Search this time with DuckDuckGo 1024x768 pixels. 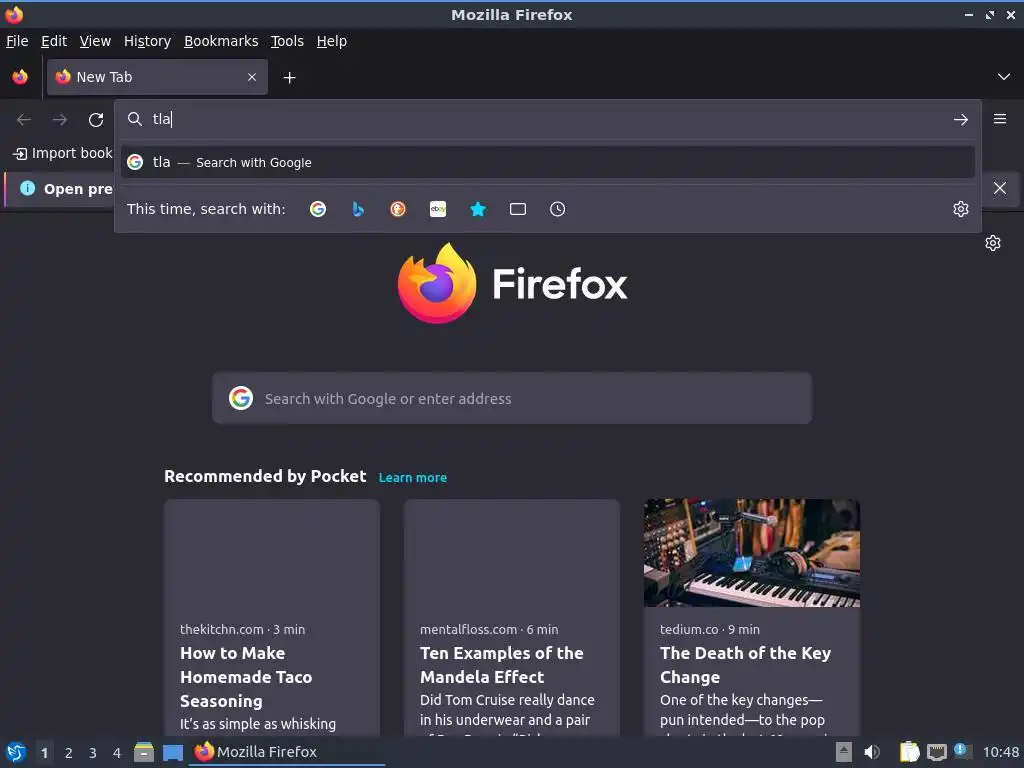tap(398, 209)
